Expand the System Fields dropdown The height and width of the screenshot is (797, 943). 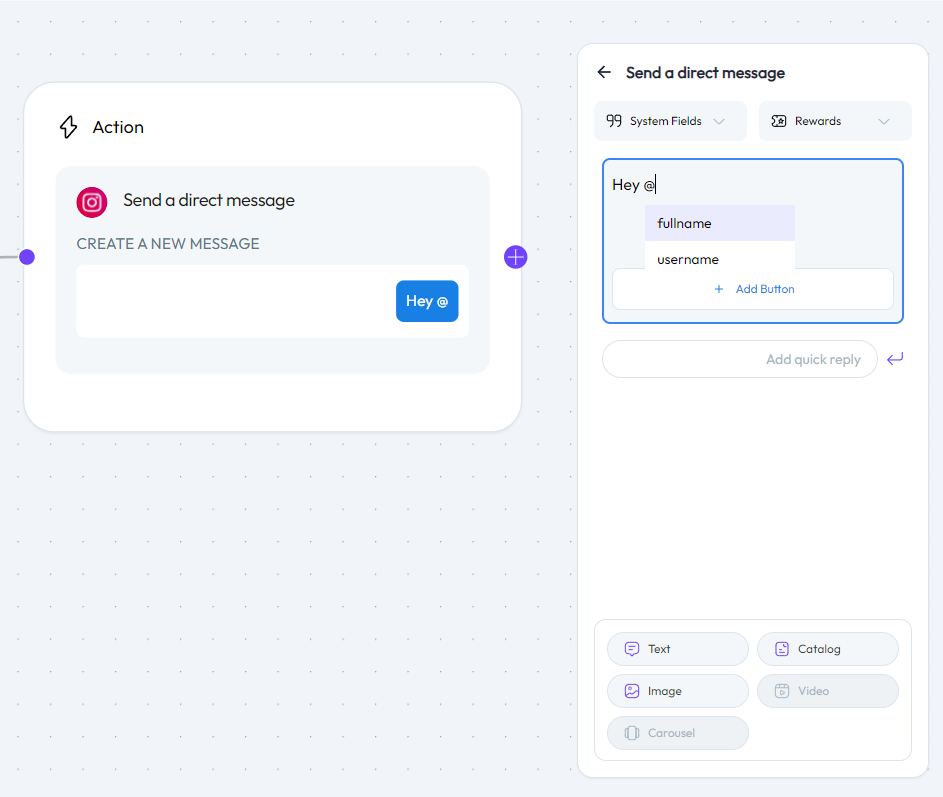coord(719,121)
